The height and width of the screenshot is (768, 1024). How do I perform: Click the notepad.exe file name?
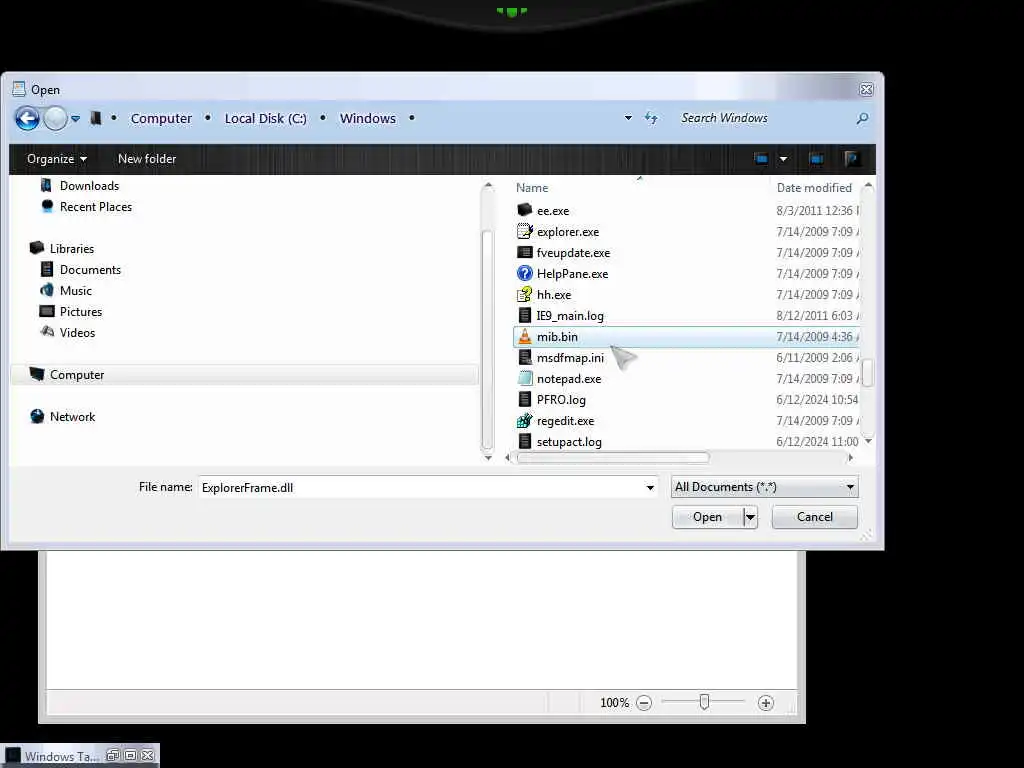[x=569, y=379]
